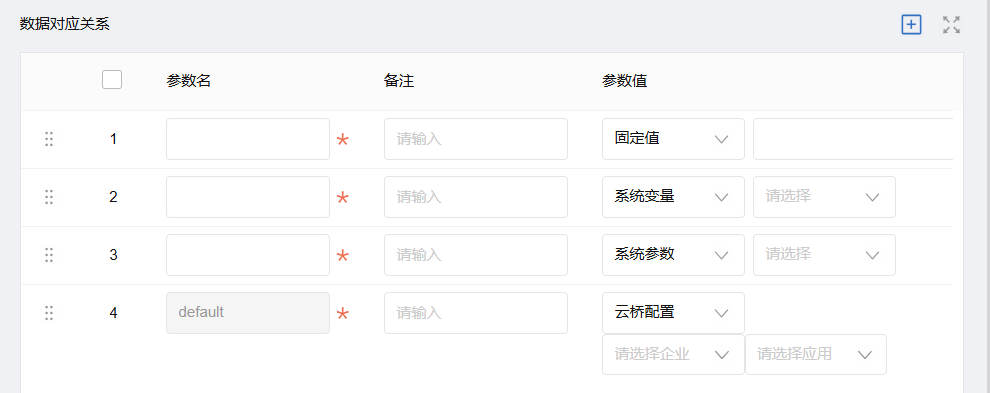
Task: Click the 备注 input in row 2
Action: click(x=475, y=197)
